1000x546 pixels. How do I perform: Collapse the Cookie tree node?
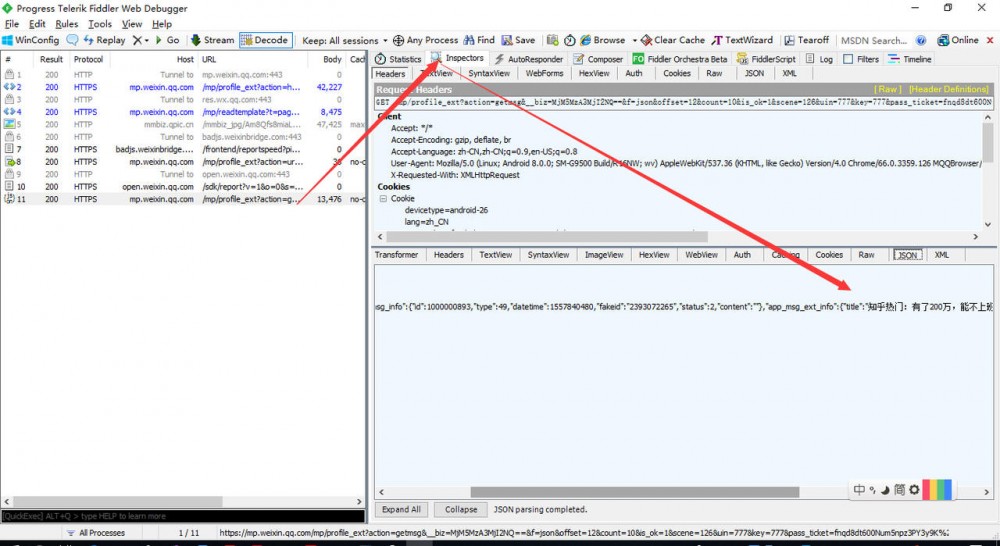383,199
